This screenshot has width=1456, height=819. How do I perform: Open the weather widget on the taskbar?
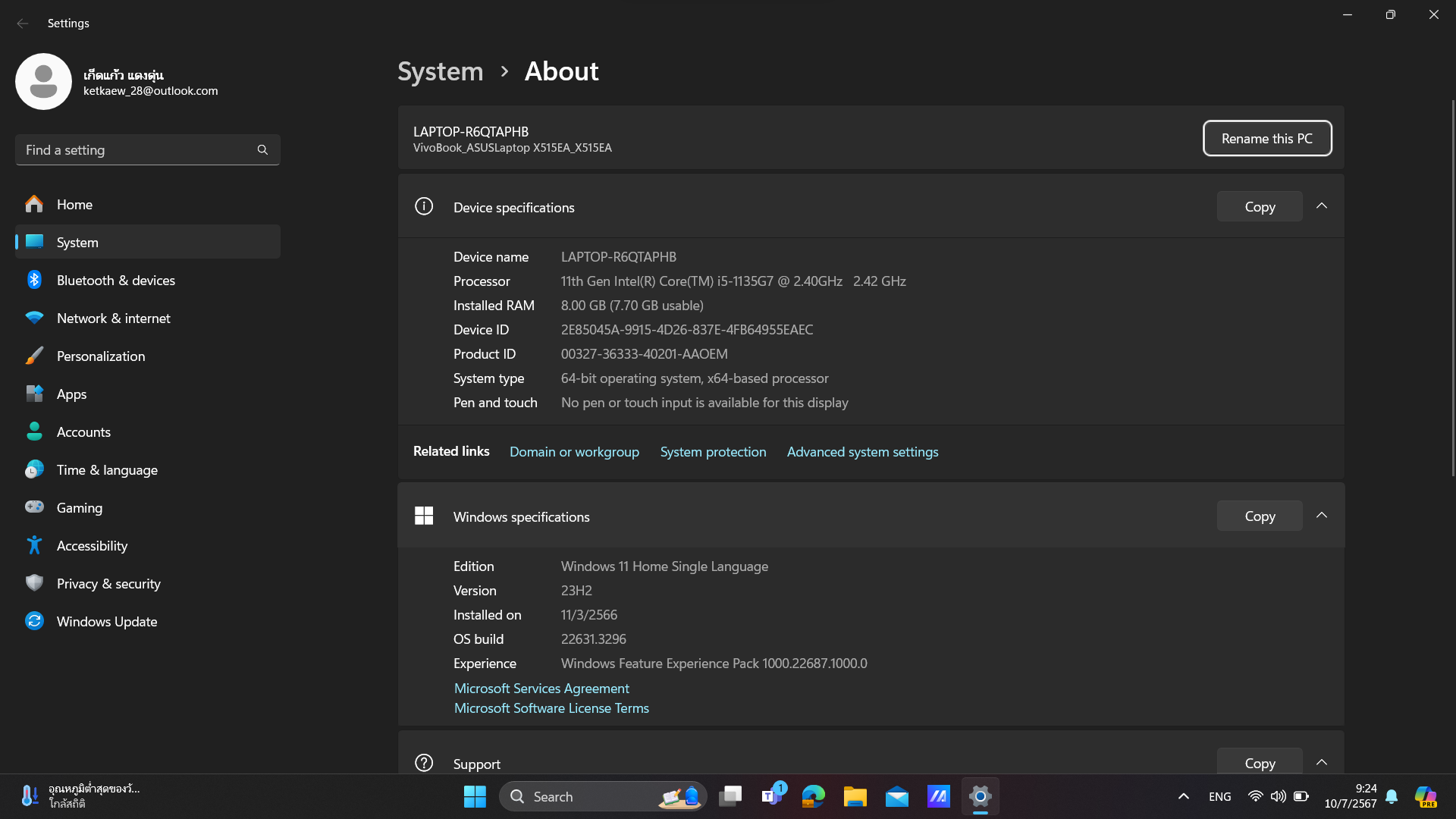coord(80,796)
